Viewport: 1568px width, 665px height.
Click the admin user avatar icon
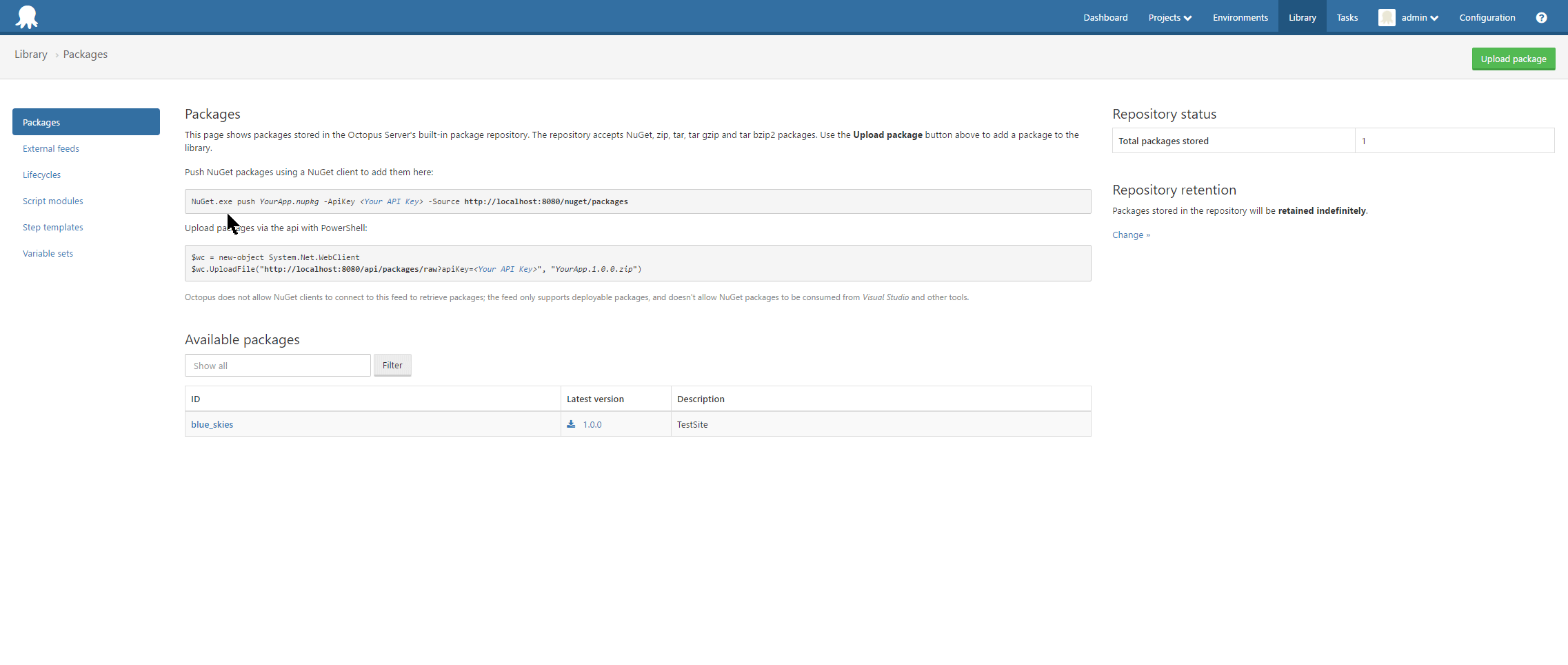(x=1387, y=17)
